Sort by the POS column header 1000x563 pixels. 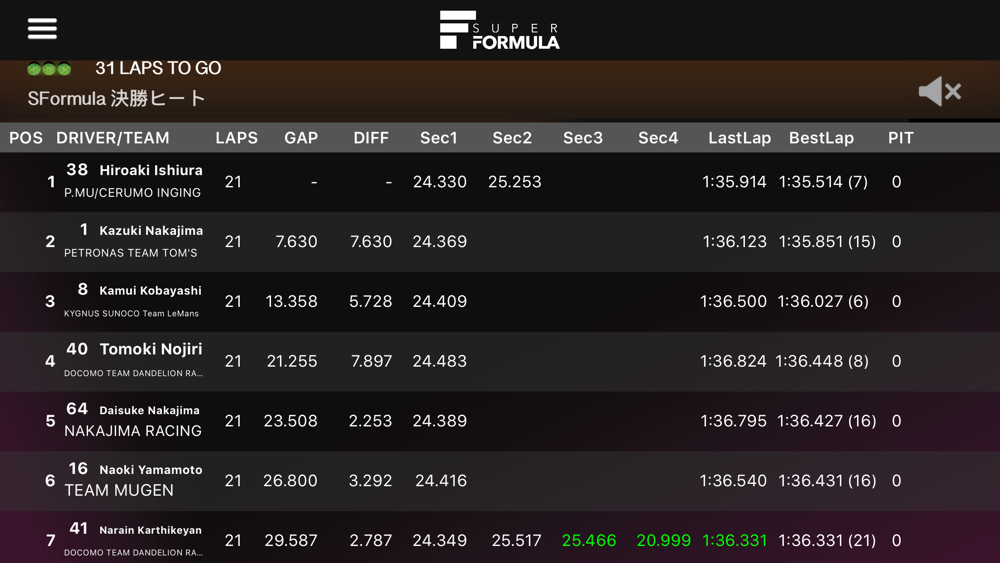(x=26, y=138)
